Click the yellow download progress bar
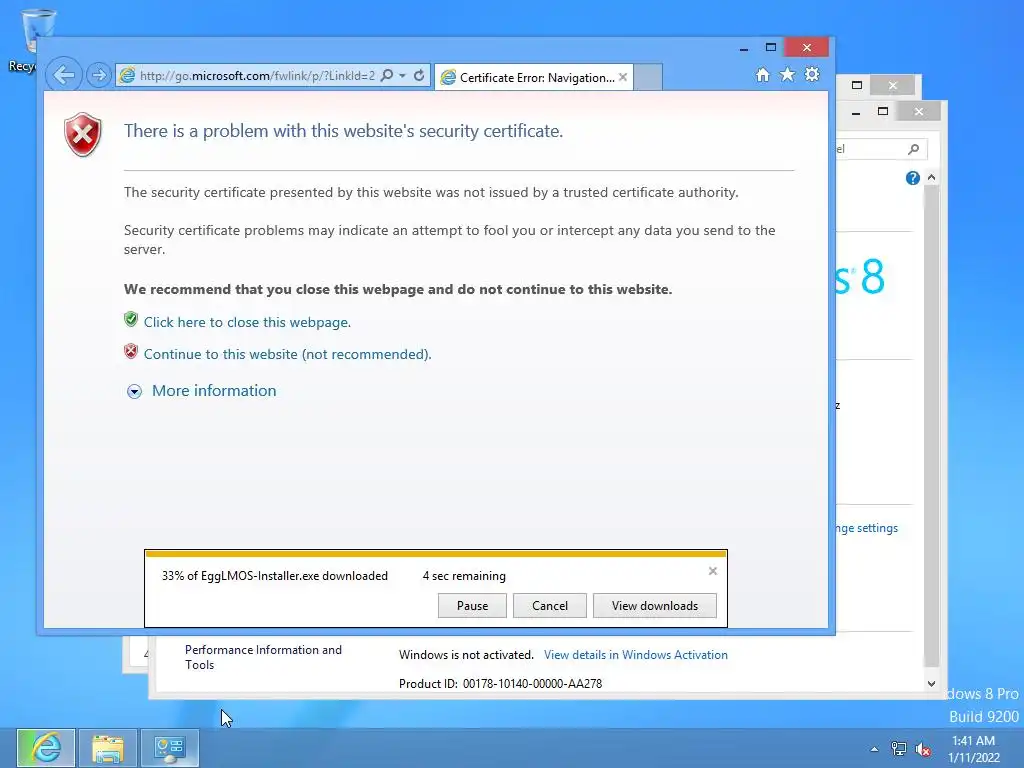Screen dimensions: 1024x768 pos(436,554)
